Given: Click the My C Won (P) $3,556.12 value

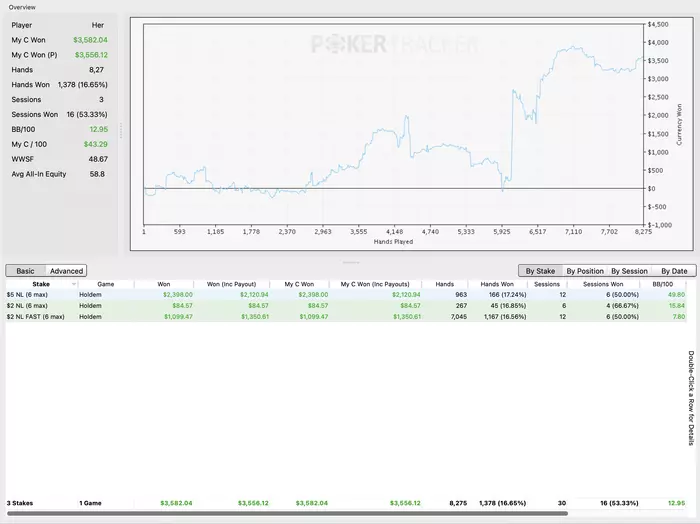Looking at the screenshot, I should point(91,55).
